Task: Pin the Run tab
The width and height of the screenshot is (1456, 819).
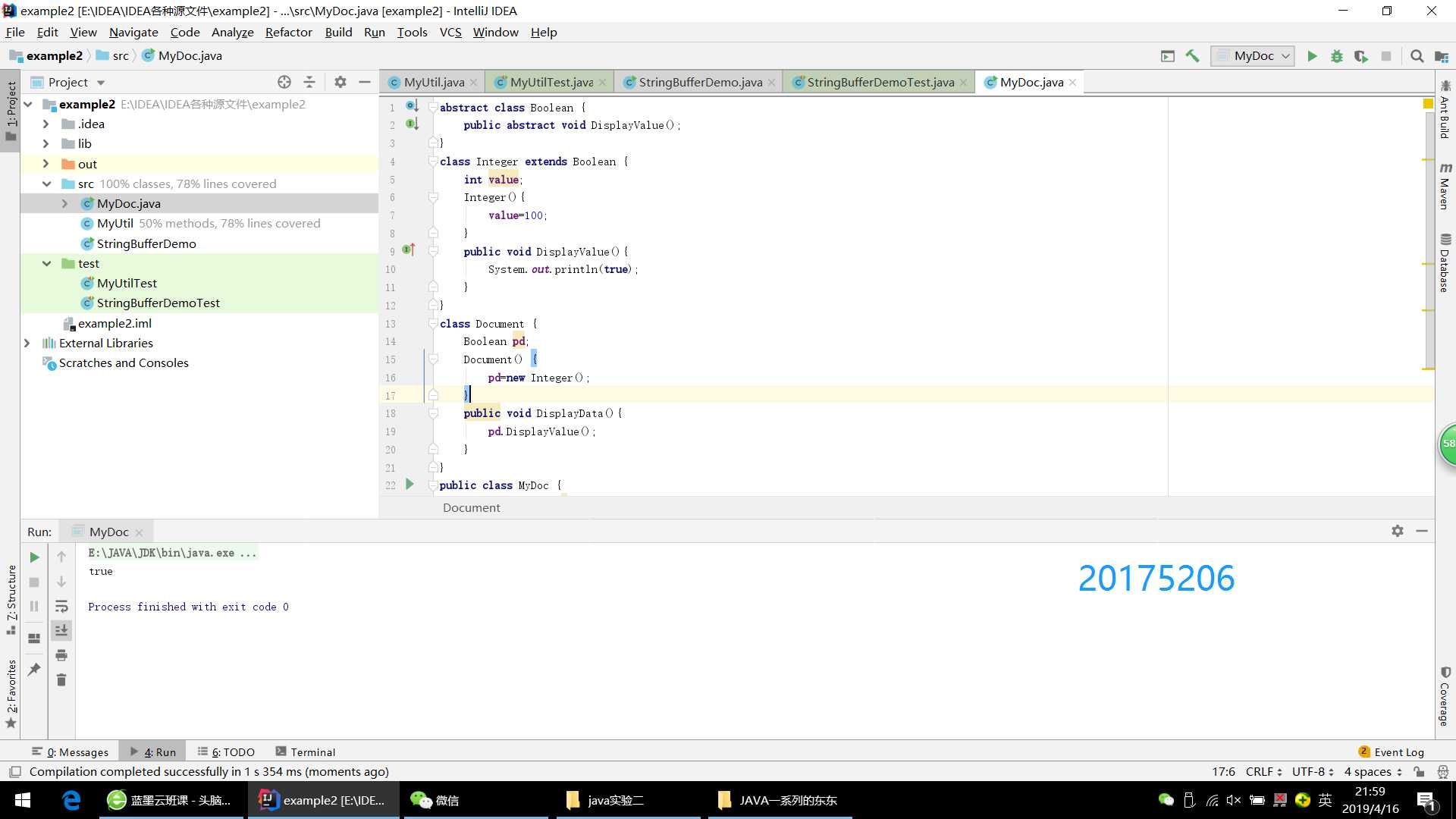Action: point(34,669)
